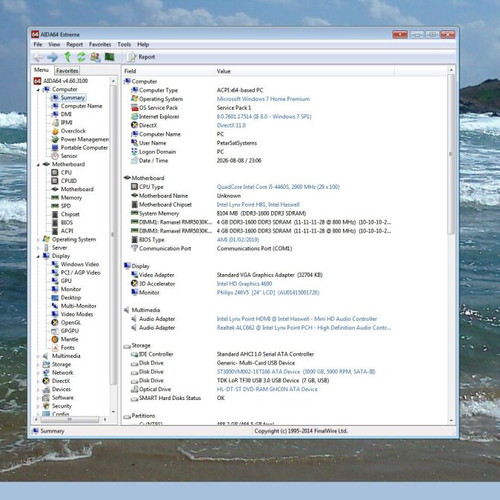Viewport: 500px width, 500px height.
Task: Open the File menu
Action: (38, 44)
